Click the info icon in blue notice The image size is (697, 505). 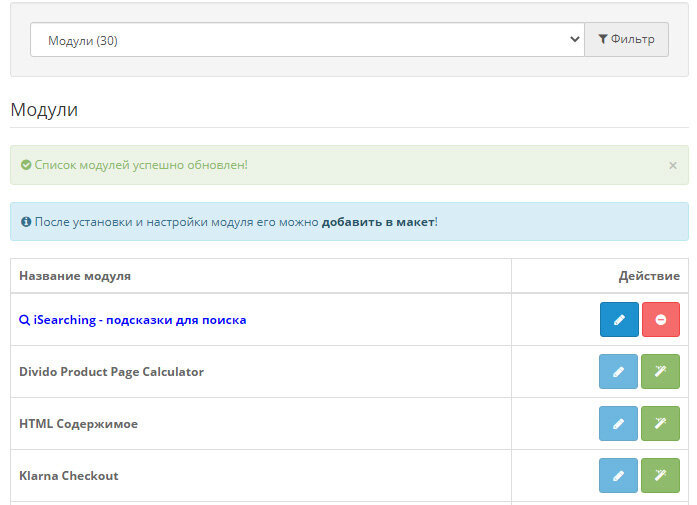pos(26,221)
